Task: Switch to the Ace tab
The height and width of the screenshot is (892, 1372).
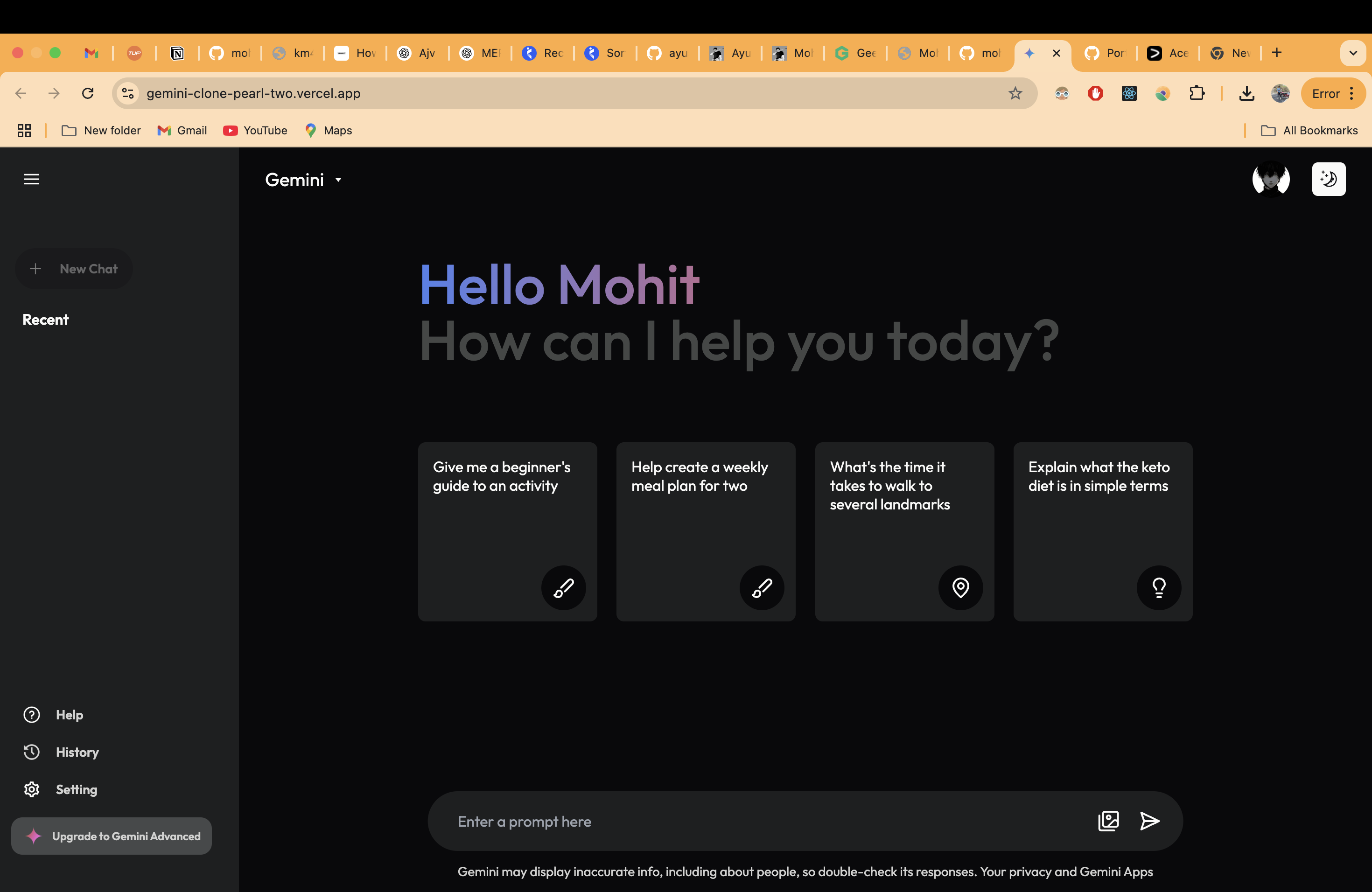Action: (x=1167, y=53)
